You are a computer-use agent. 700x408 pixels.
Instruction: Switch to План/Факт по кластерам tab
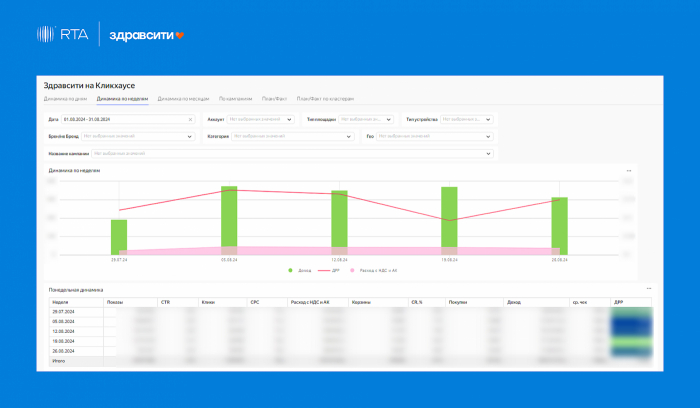[325, 99]
